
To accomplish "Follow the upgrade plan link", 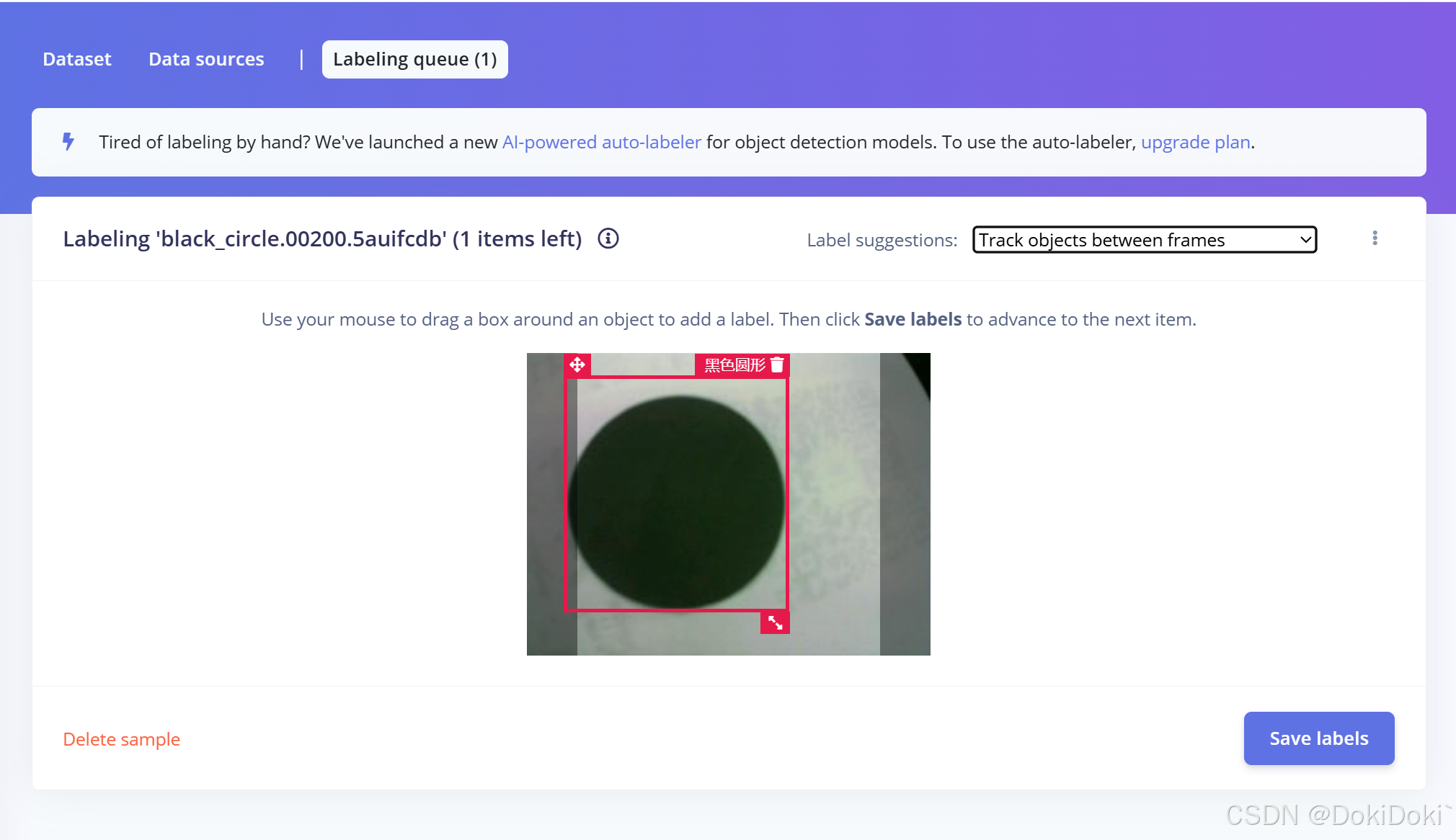I will click(1195, 142).
